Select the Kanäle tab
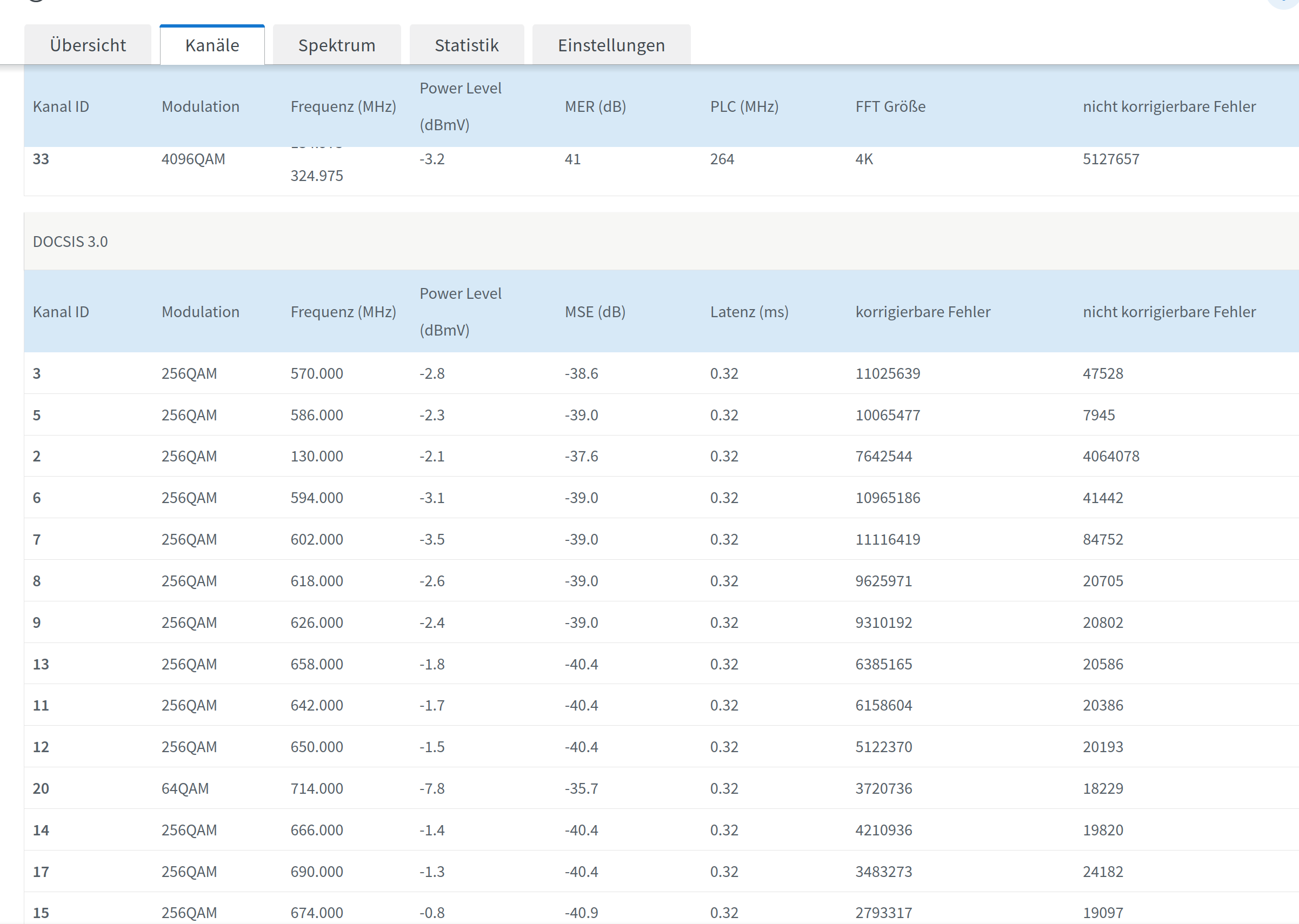This screenshot has width=1299, height=924. 212,45
